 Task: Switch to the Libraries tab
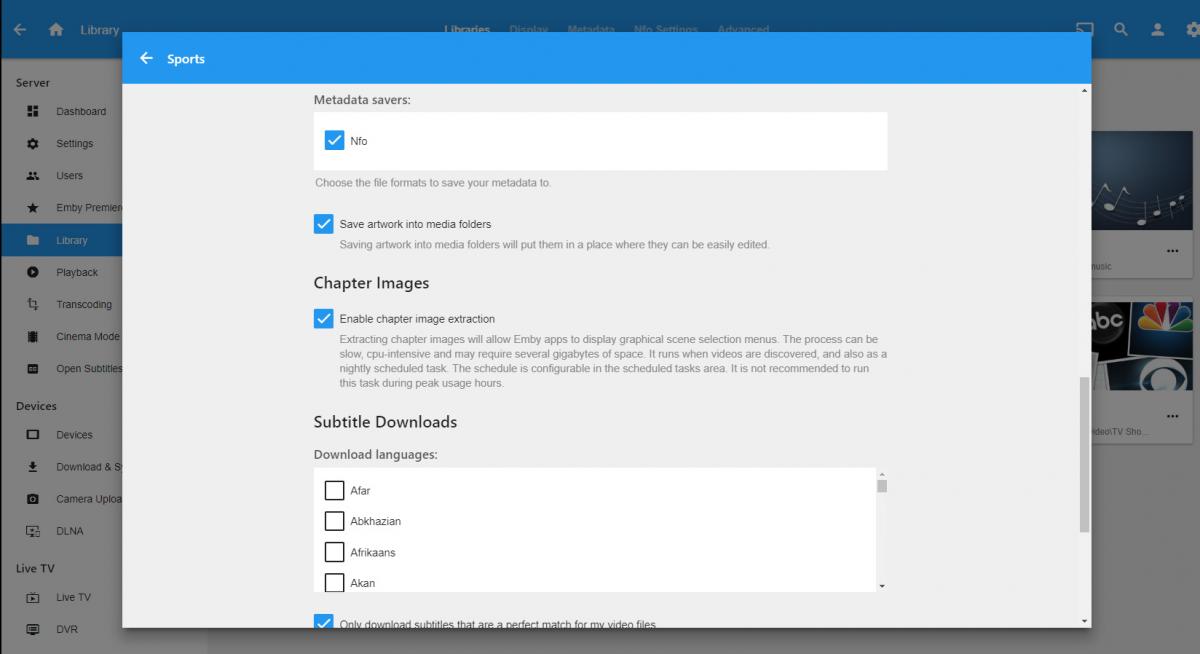tap(467, 29)
